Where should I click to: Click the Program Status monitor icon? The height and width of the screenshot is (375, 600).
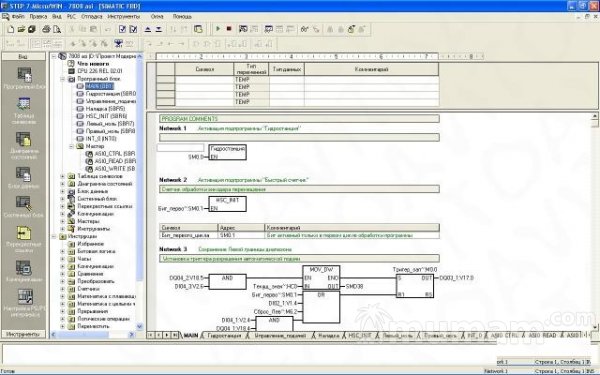(x=243, y=29)
